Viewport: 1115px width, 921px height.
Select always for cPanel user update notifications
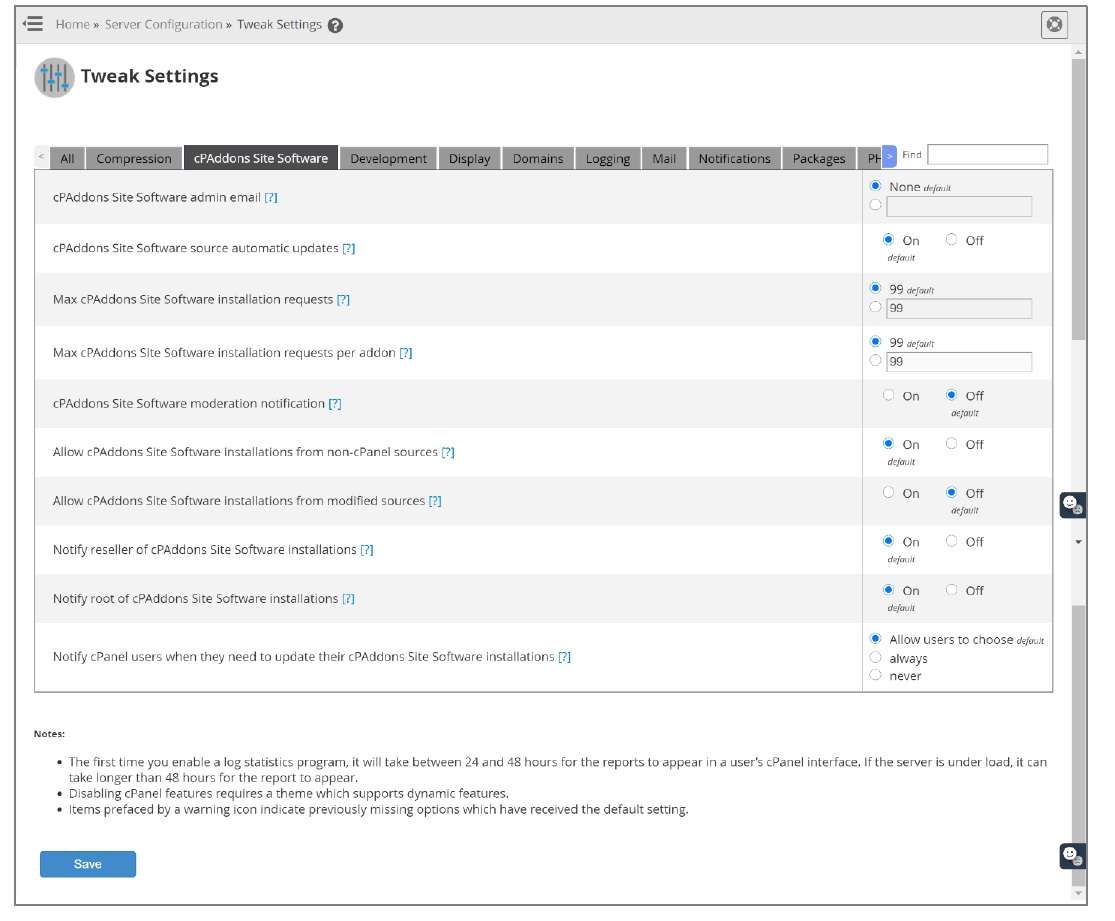875,657
